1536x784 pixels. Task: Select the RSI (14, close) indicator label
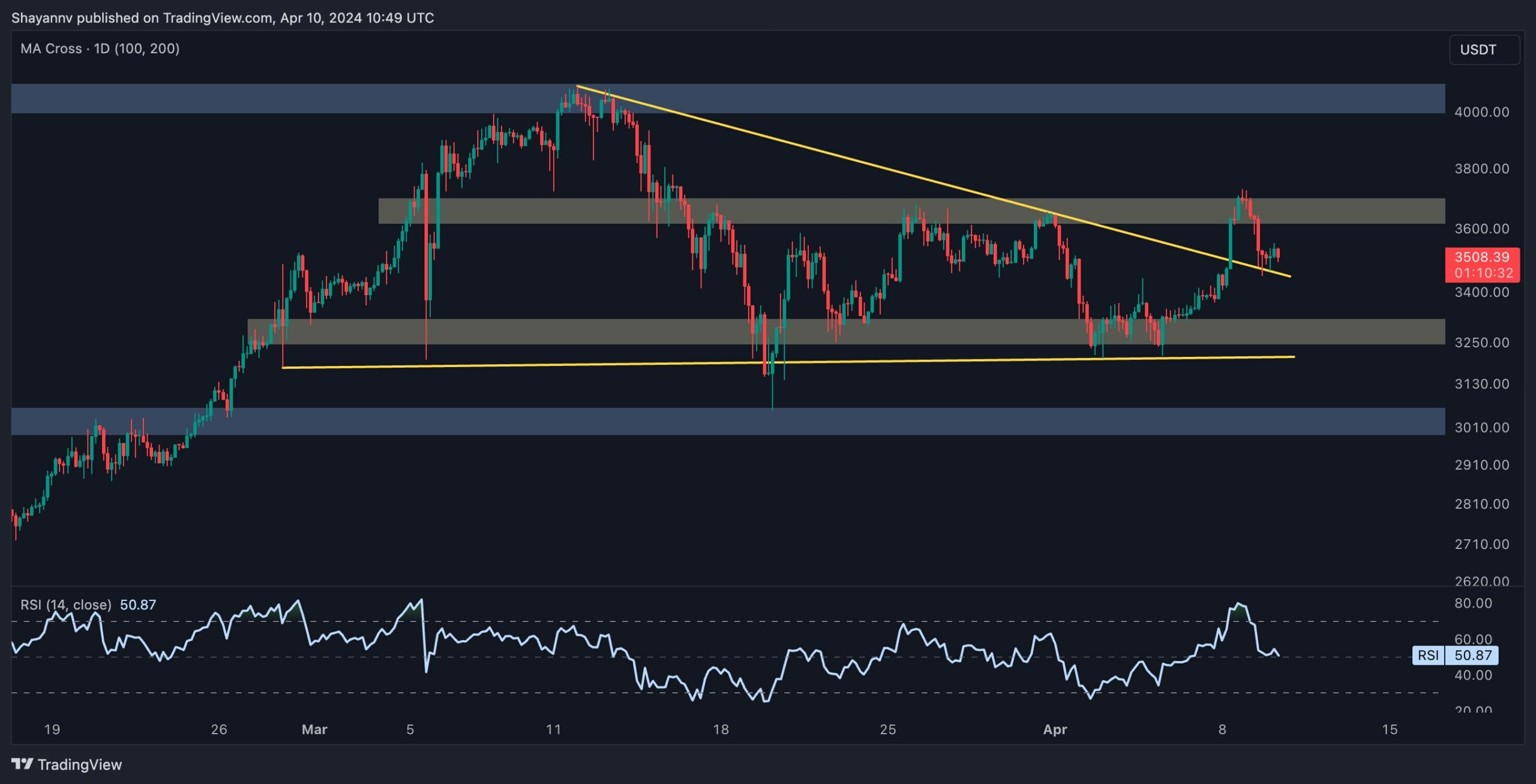[66, 605]
